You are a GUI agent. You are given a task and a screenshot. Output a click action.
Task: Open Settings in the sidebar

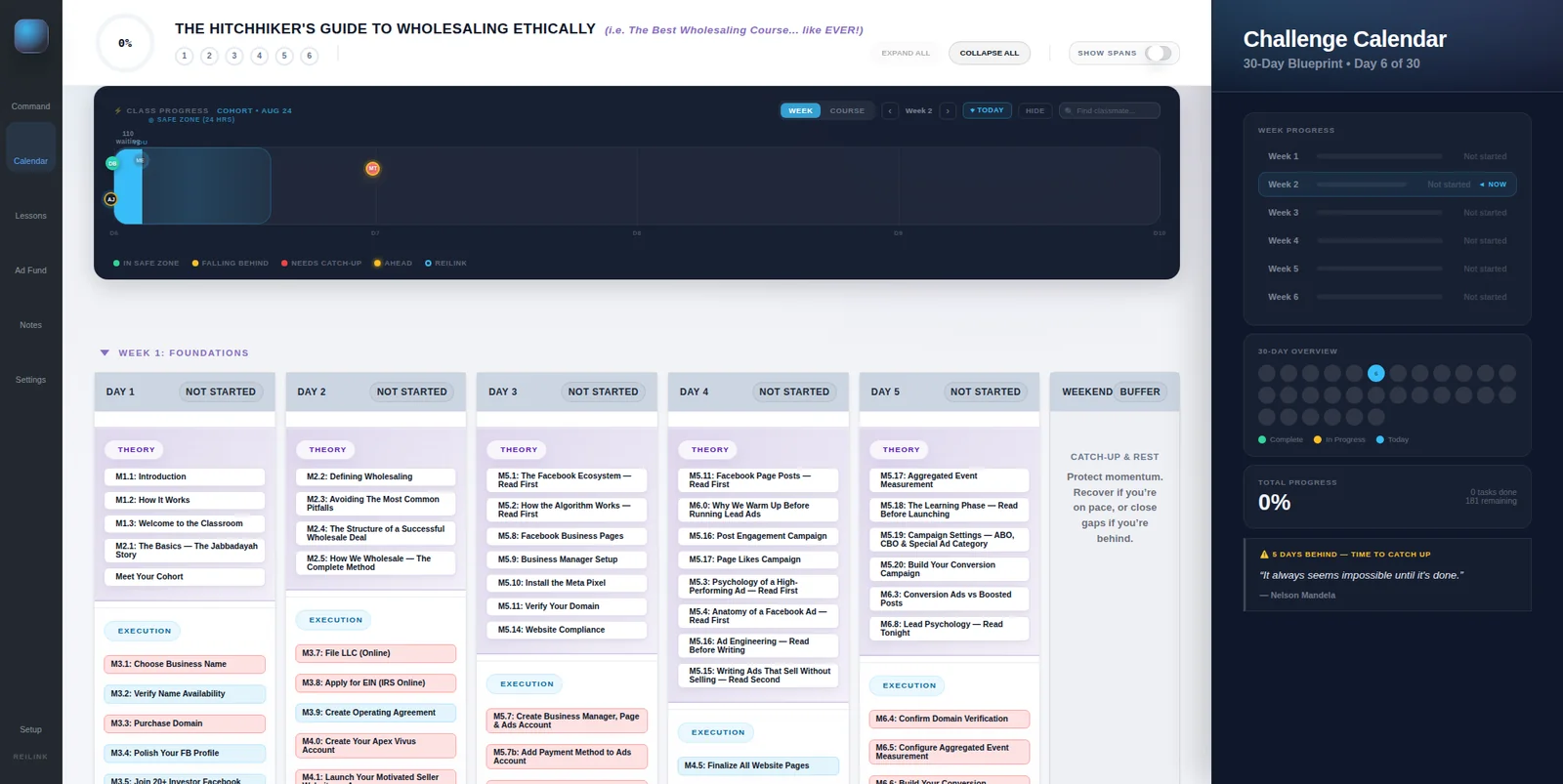click(x=31, y=380)
